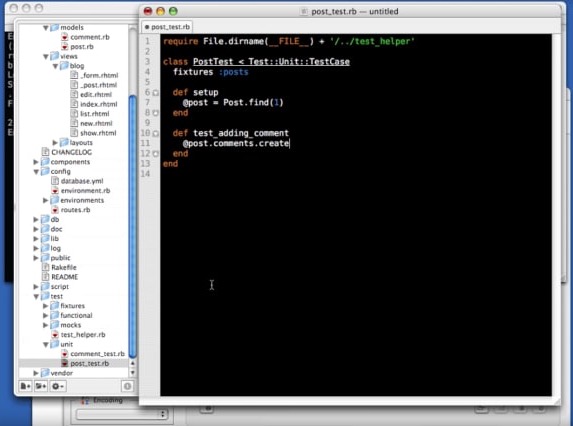
Task: Expand the vendor folder
Action: pyautogui.click(x=36, y=373)
